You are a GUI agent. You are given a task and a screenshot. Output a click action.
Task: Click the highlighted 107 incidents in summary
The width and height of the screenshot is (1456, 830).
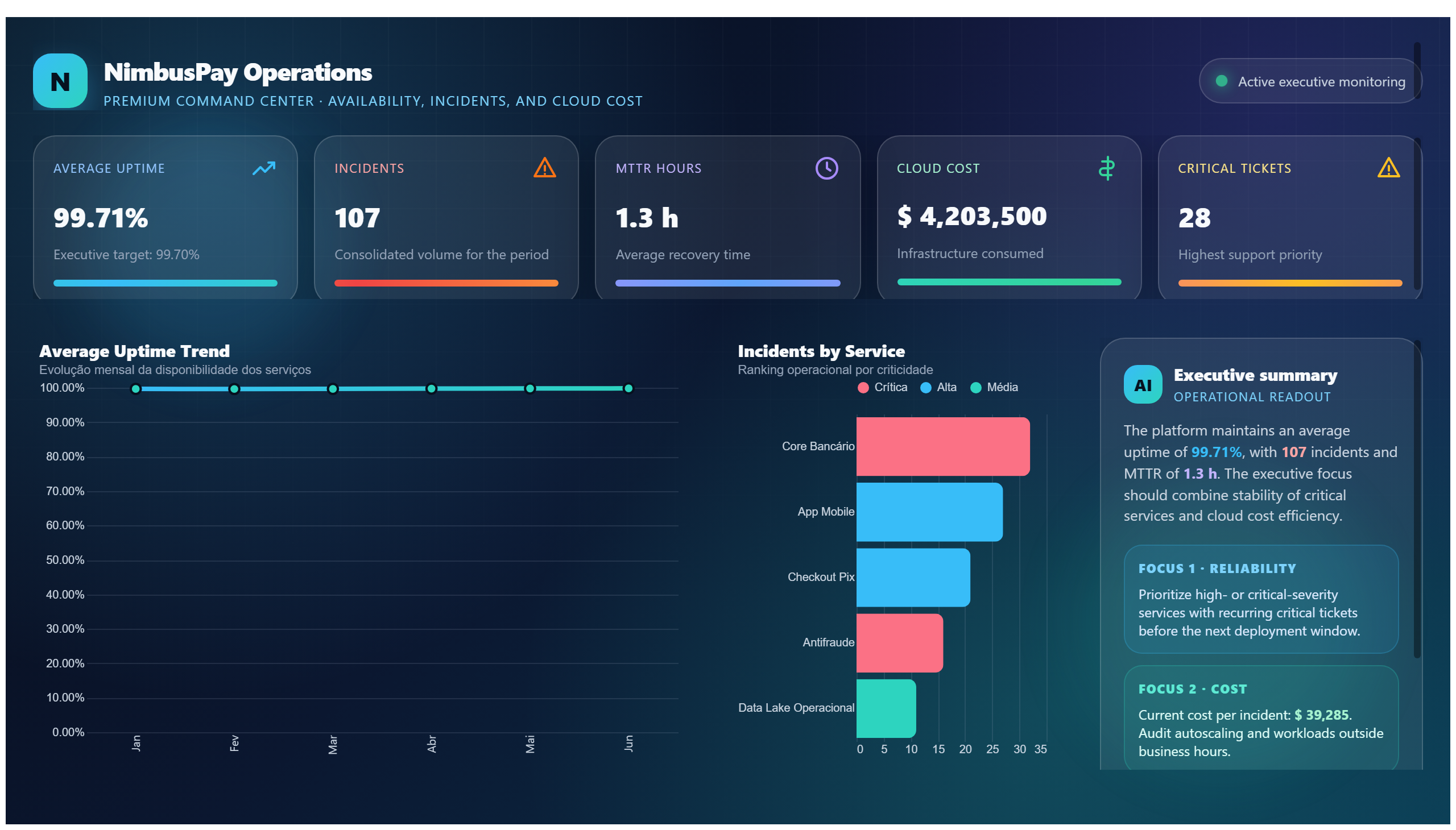[x=1293, y=452]
